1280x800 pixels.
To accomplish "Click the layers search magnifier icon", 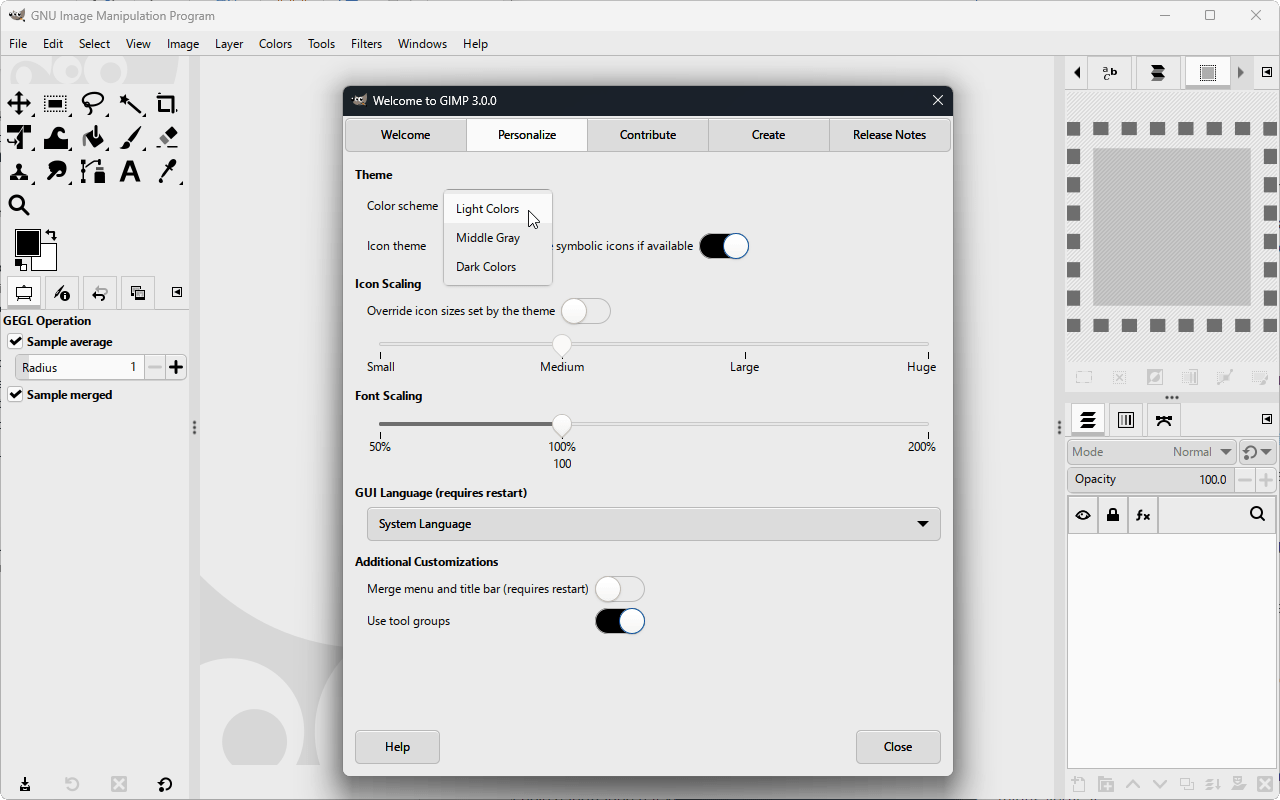I will click(1258, 515).
